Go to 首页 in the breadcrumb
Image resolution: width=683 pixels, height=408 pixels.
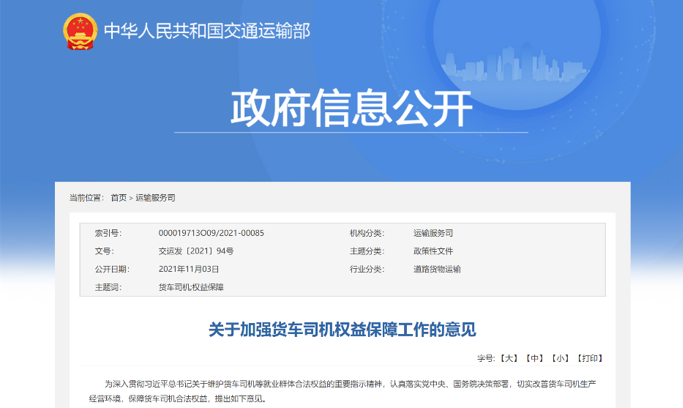(118, 198)
